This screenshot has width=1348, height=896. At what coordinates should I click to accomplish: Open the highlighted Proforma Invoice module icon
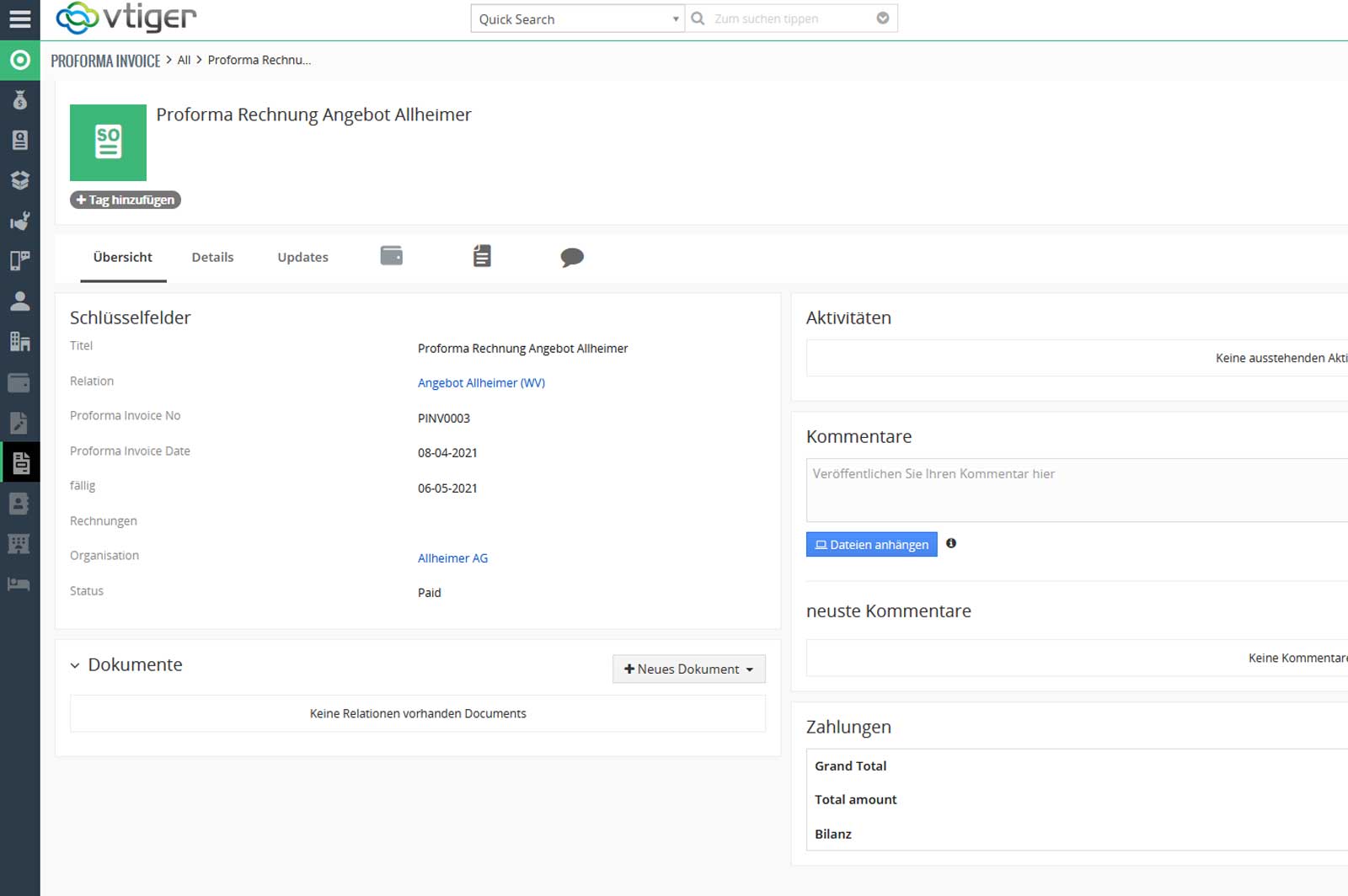pyautogui.click(x=20, y=462)
